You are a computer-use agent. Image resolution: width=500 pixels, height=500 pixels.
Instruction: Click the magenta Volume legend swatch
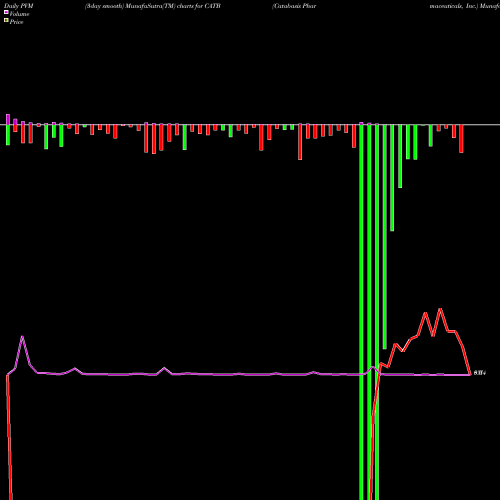[x=6, y=12]
